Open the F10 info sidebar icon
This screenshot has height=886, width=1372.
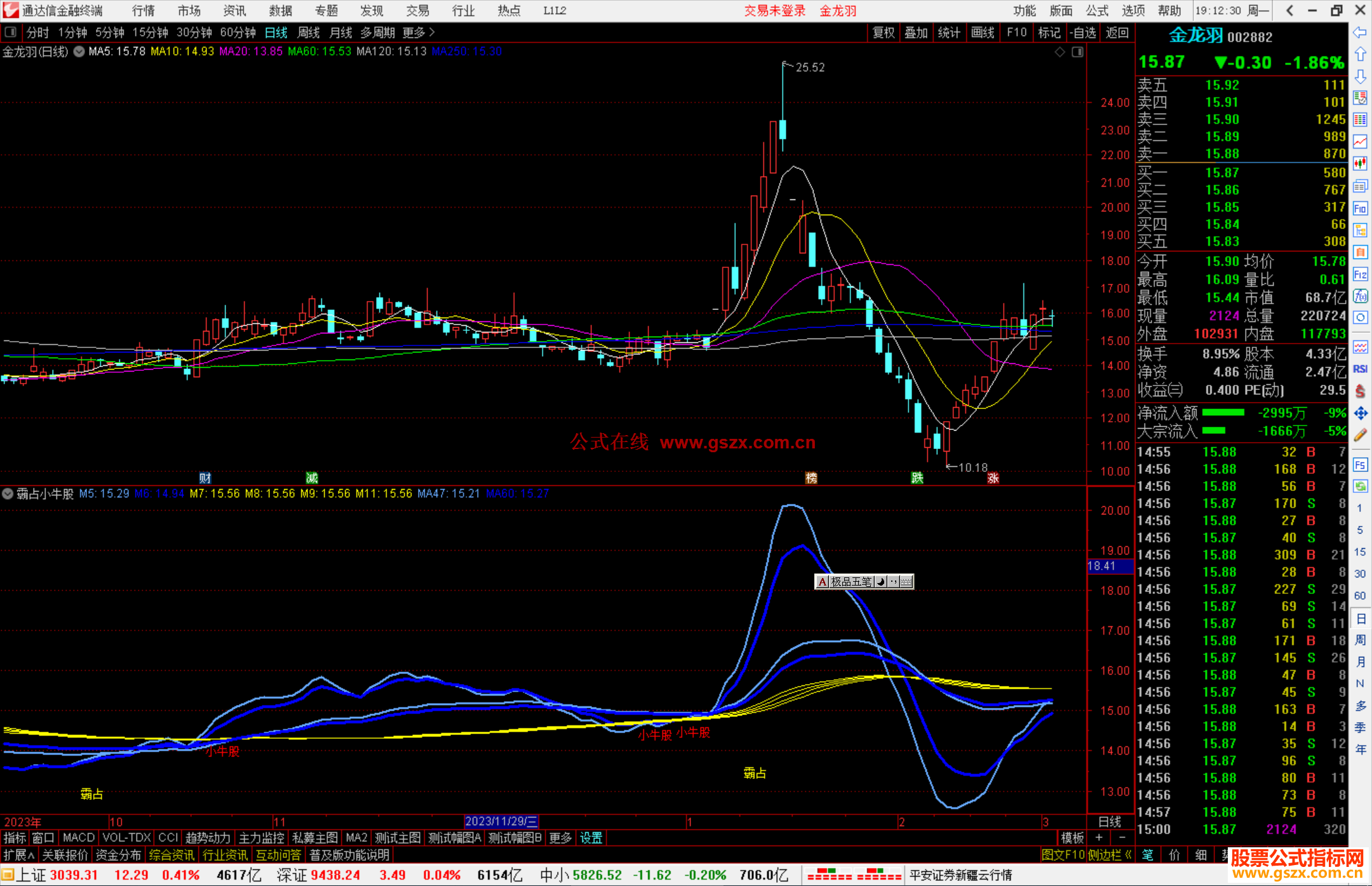coord(1360,208)
